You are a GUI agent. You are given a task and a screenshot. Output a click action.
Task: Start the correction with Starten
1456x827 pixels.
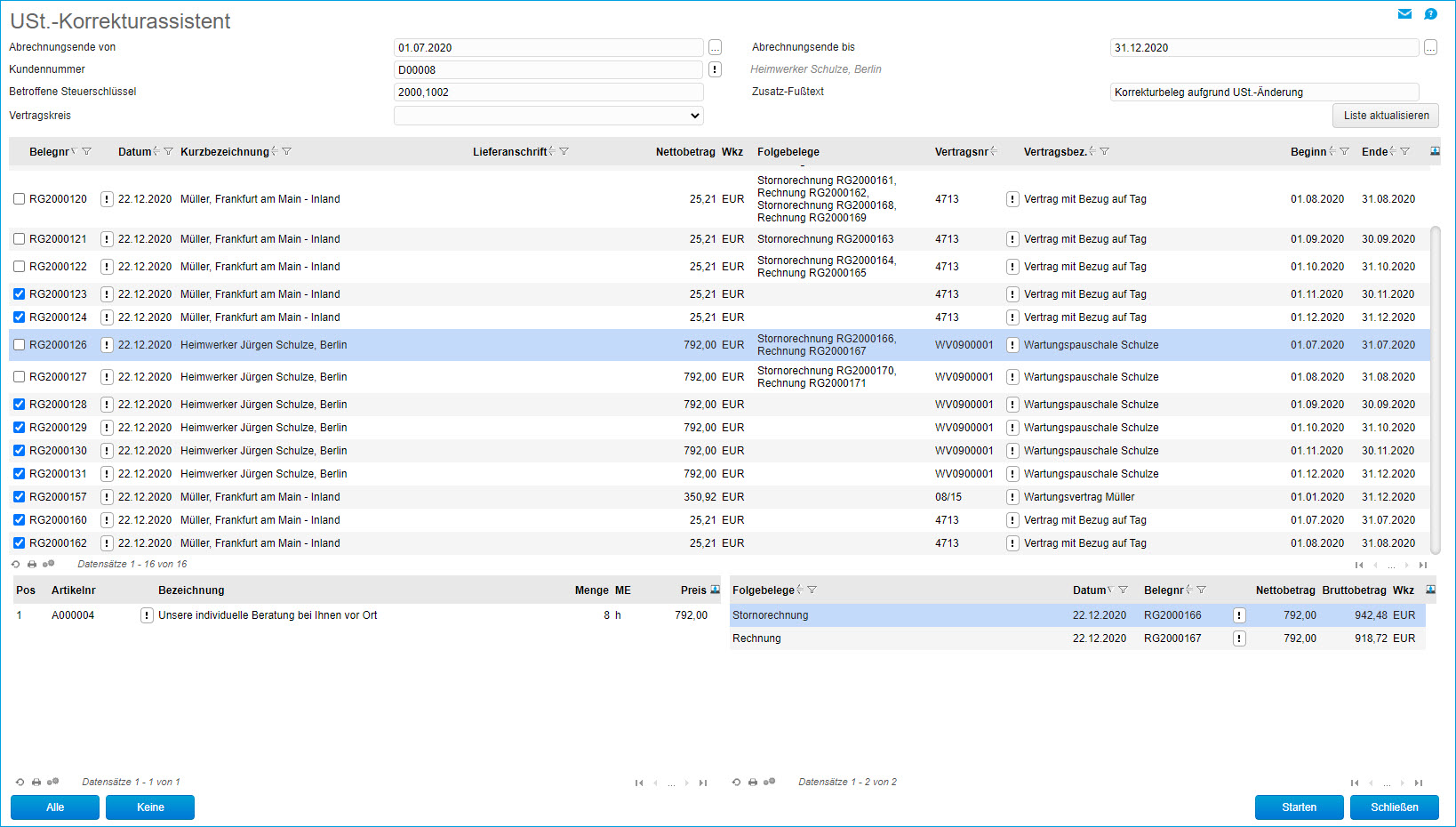click(x=1299, y=807)
